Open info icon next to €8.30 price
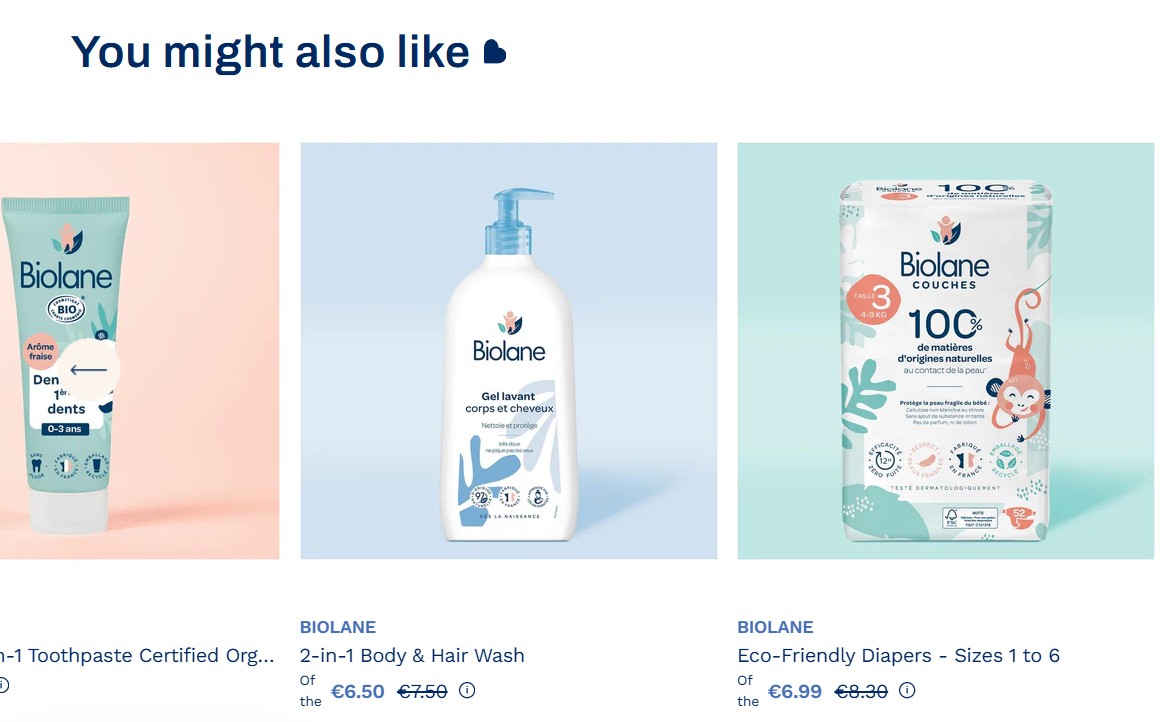This screenshot has width=1167, height=722. point(907,690)
